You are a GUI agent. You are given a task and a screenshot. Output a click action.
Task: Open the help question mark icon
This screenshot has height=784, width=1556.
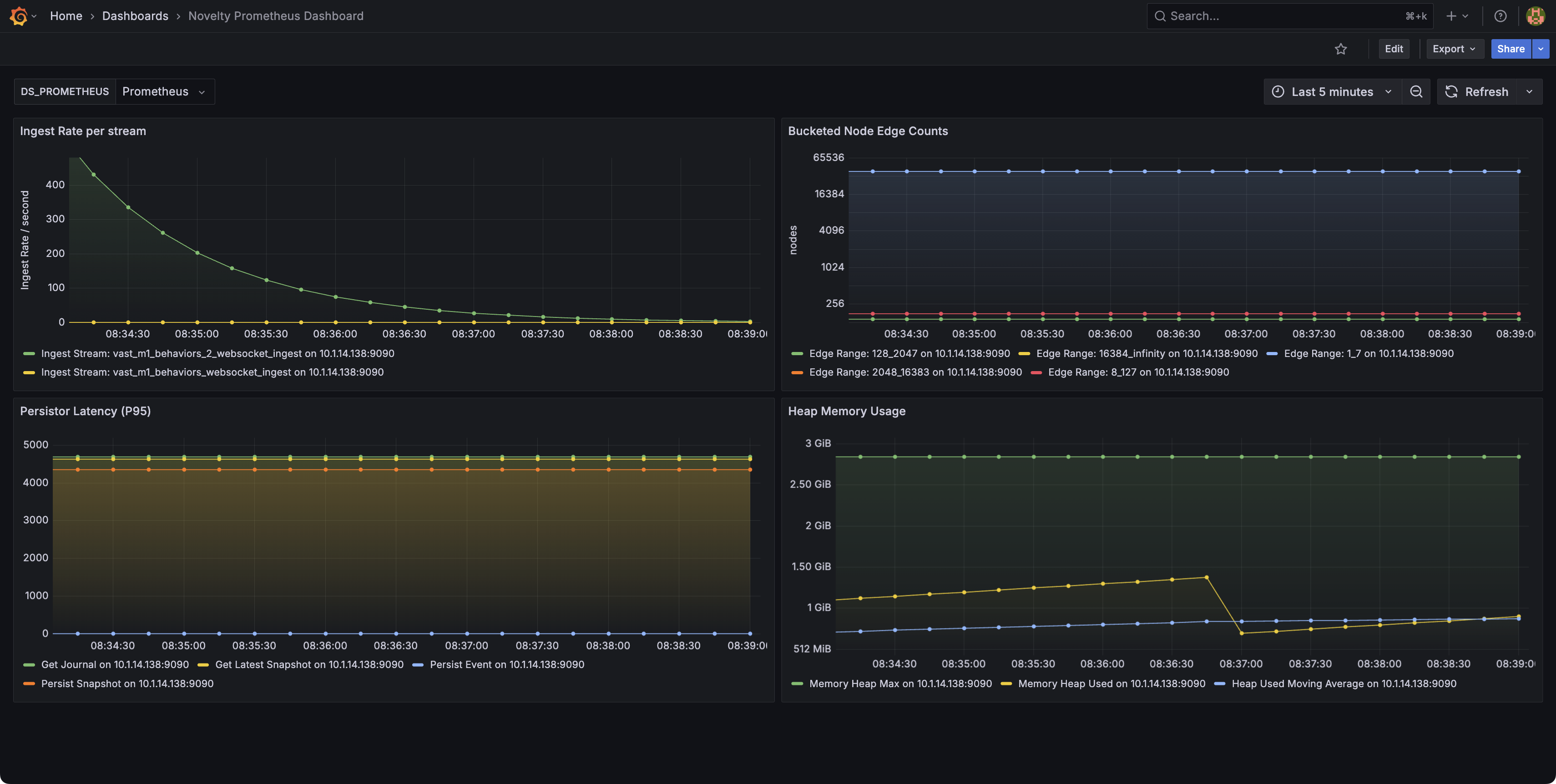pos(1500,16)
